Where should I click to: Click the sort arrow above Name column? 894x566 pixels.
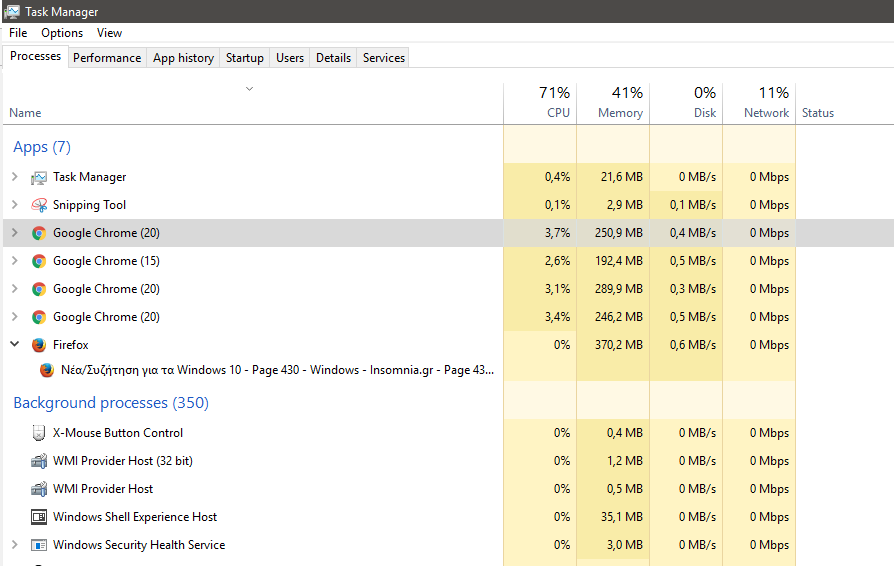(x=249, y=89)
